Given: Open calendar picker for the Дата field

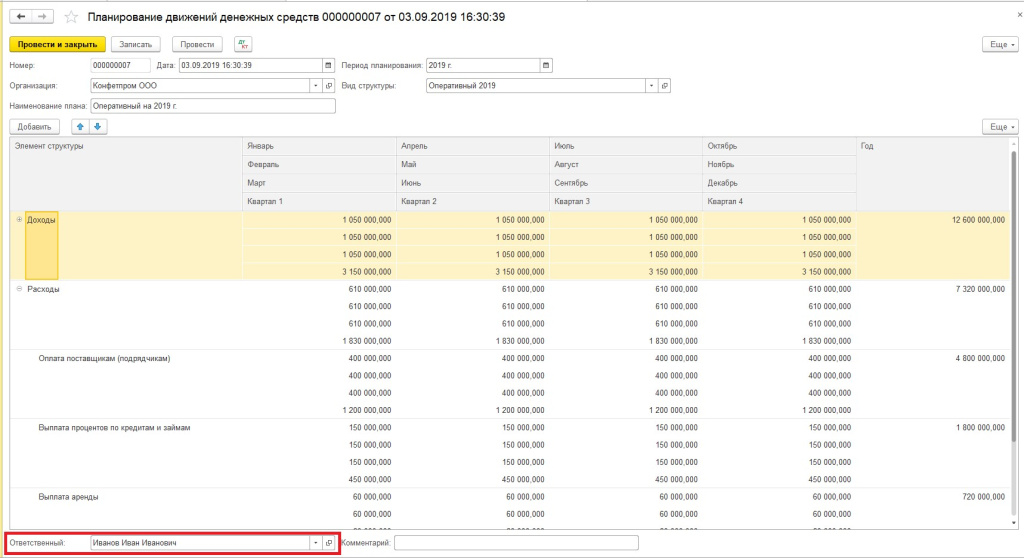Looking at the screenshot, I should pyautogui.click(x=328, y=66).
